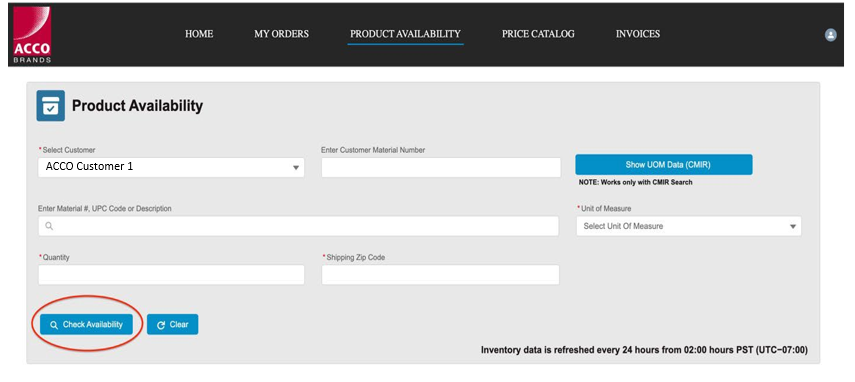This screenshot has height=382, width=855.
Task: Open the MY ORDERS tab
Action: click(x=281, y=34)
